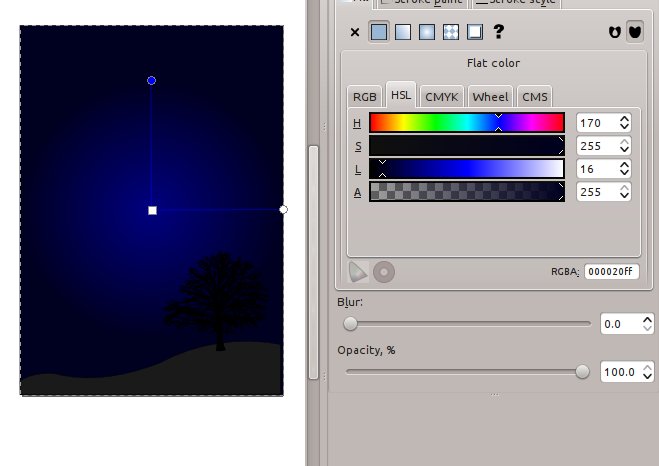Select the Flat color fill icon
This screenshot has height=466, width=659.
(379, 32)
